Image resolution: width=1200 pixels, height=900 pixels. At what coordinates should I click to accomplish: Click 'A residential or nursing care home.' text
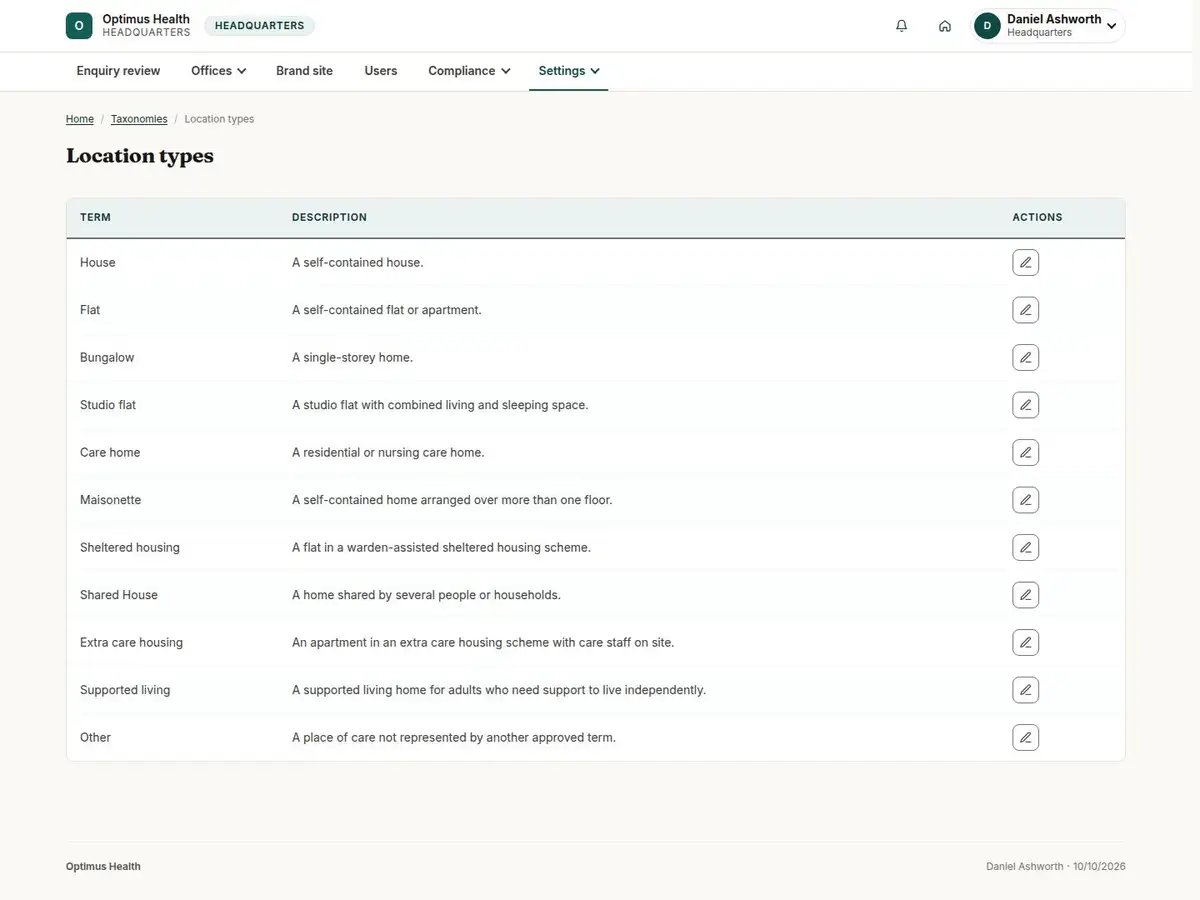click(388, 453)
